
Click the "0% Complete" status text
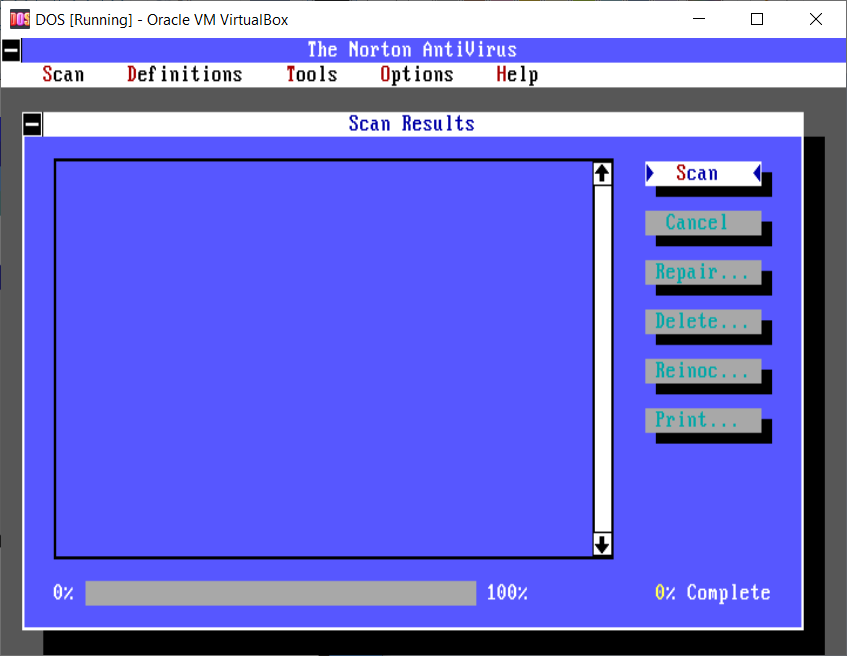(713, 593)
